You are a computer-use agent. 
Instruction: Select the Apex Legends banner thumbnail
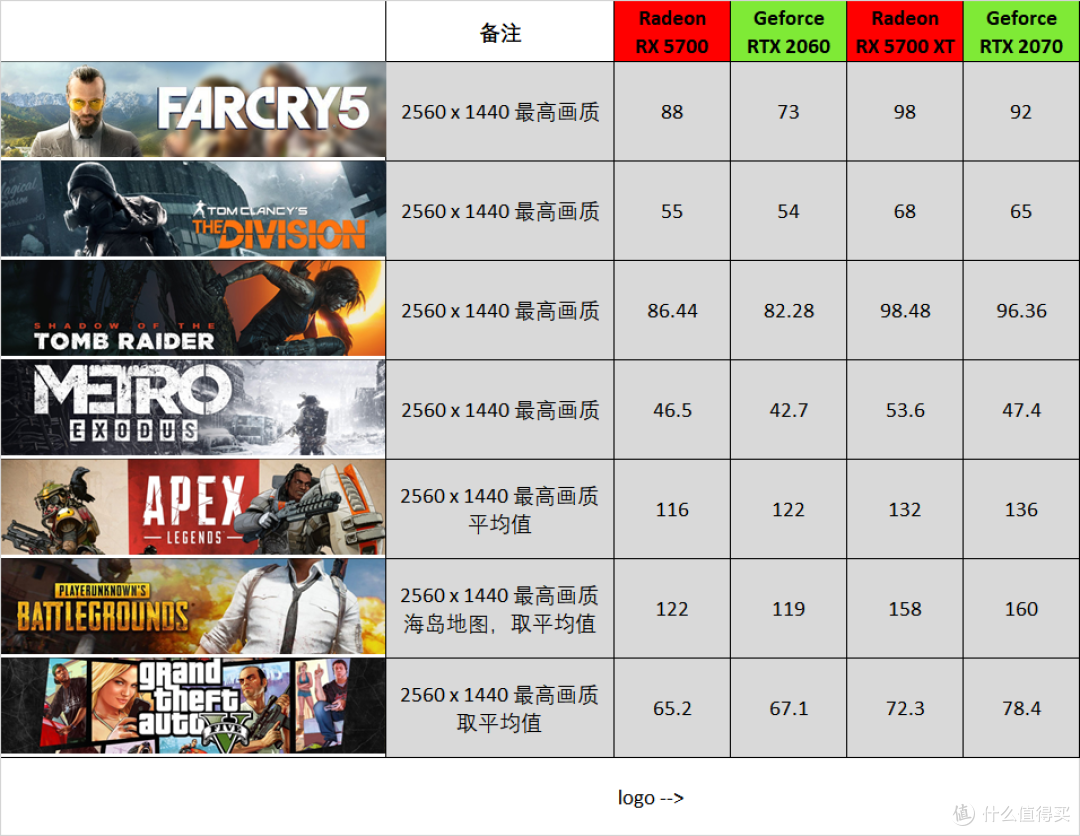(x=193, y=508)
